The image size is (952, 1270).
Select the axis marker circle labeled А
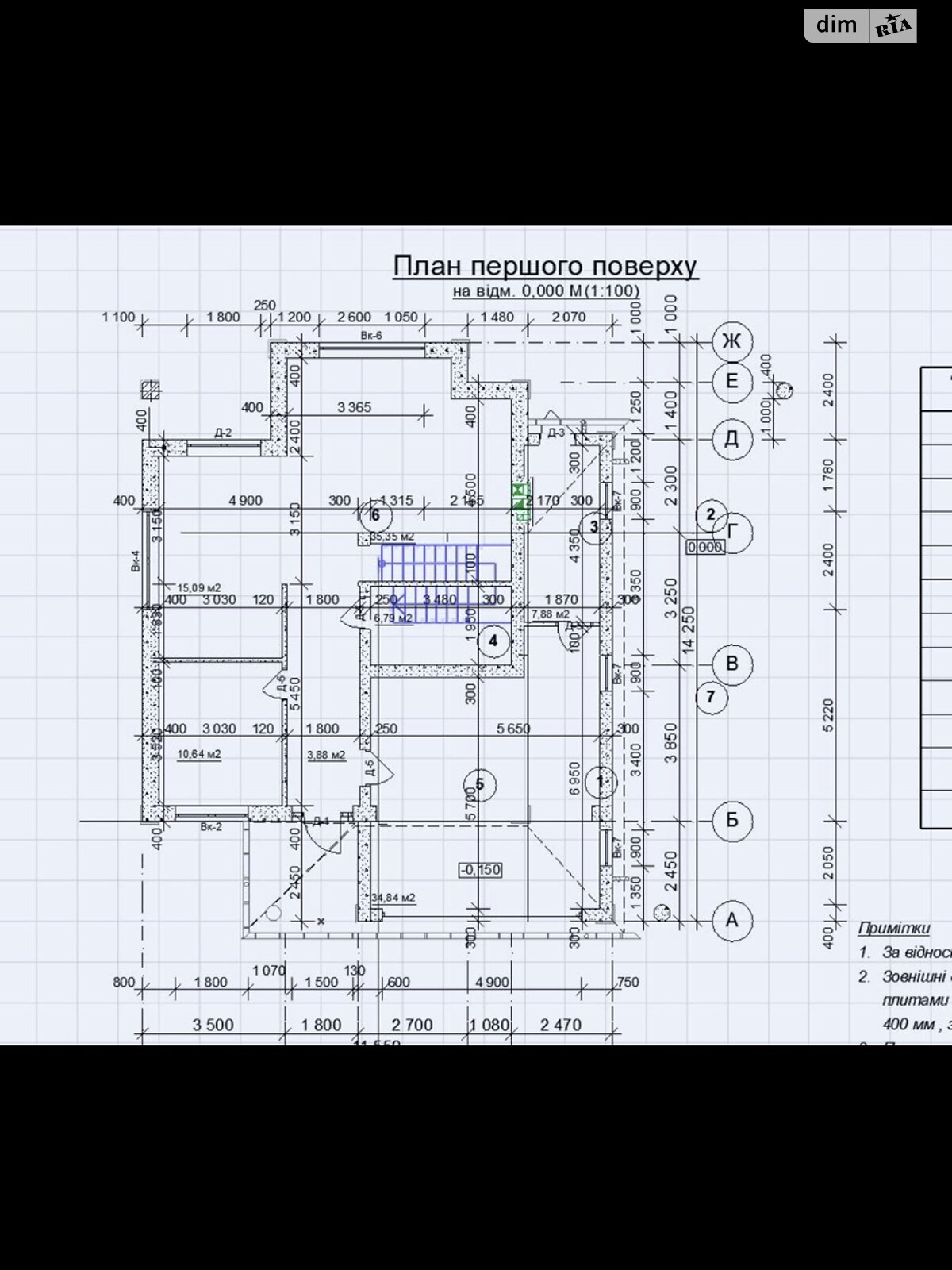pyautogui.click(x=731, y=920)
